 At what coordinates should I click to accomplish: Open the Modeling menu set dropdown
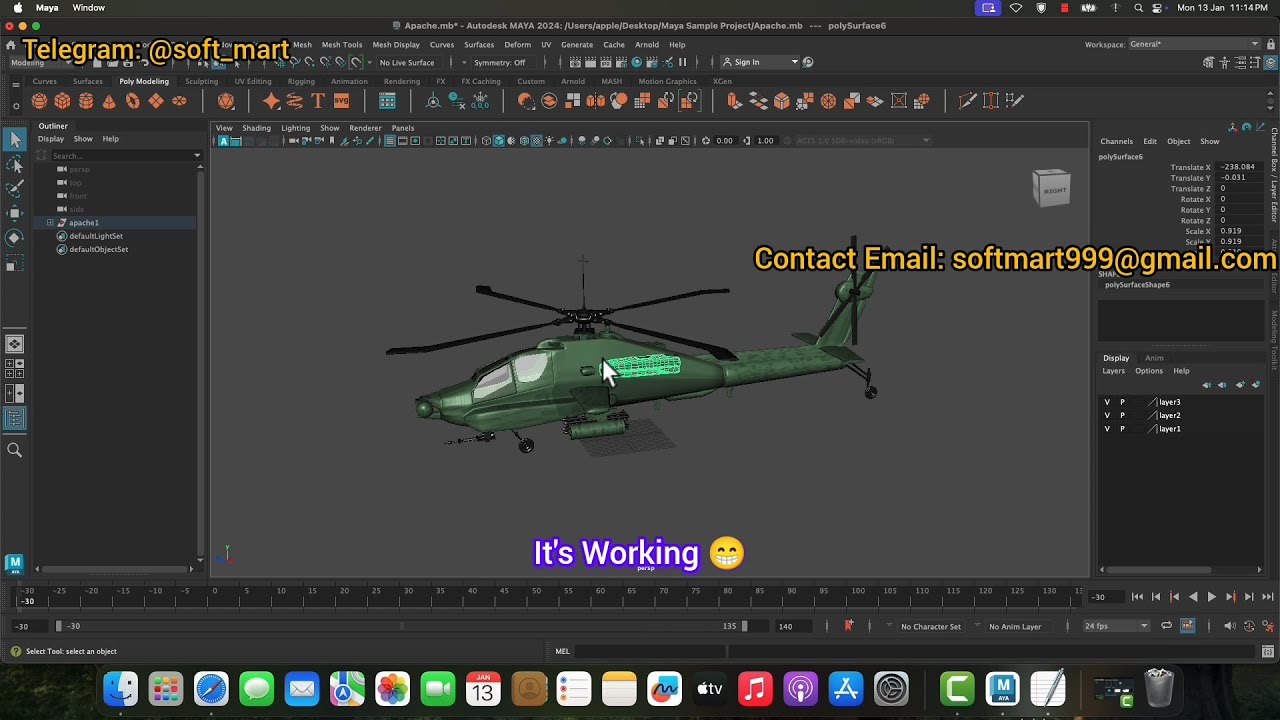40,62
